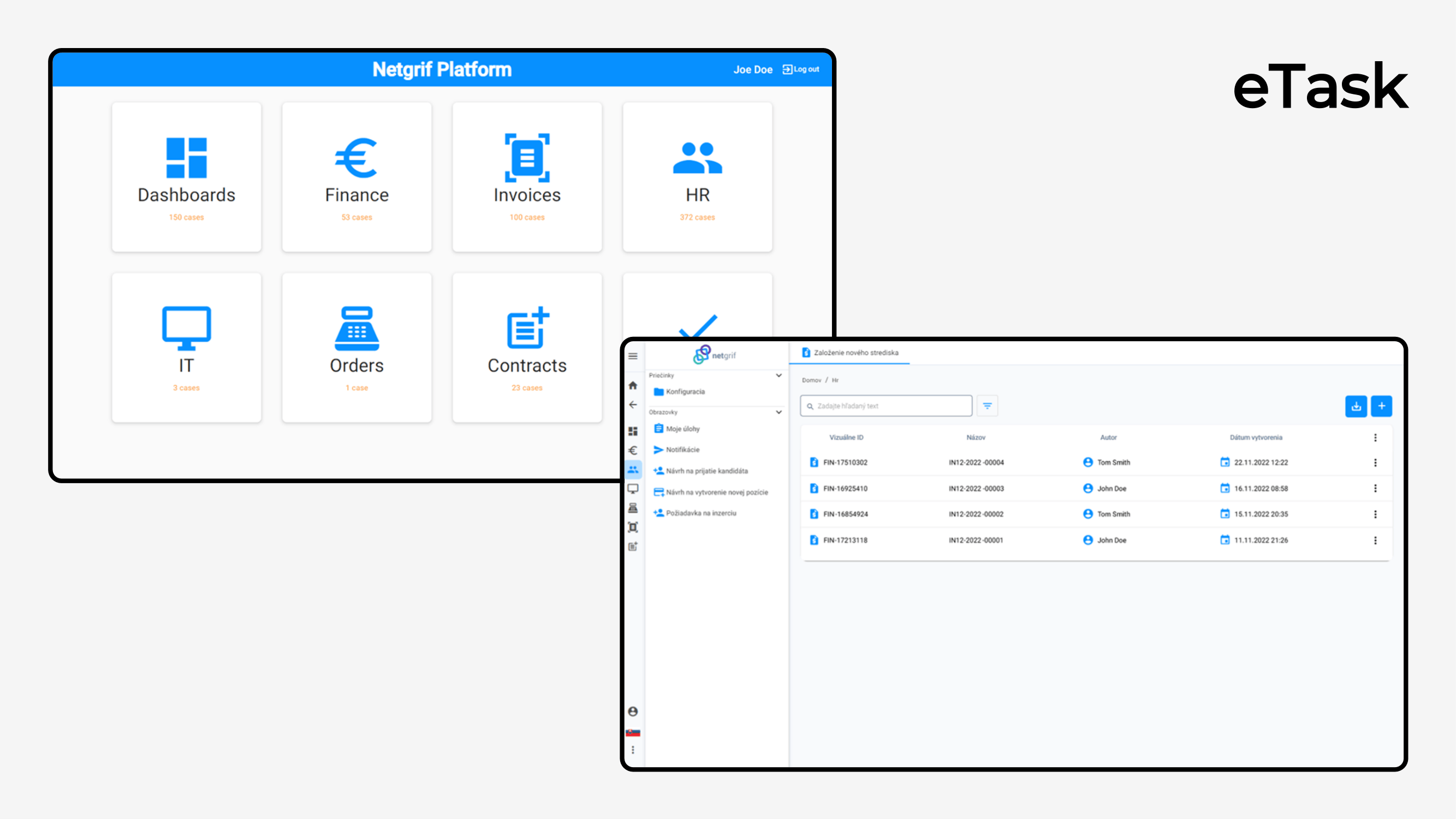Open row menu for FIN-17510302
This screenshot has width=1456, height=819.
click(x=1375, y=462)
